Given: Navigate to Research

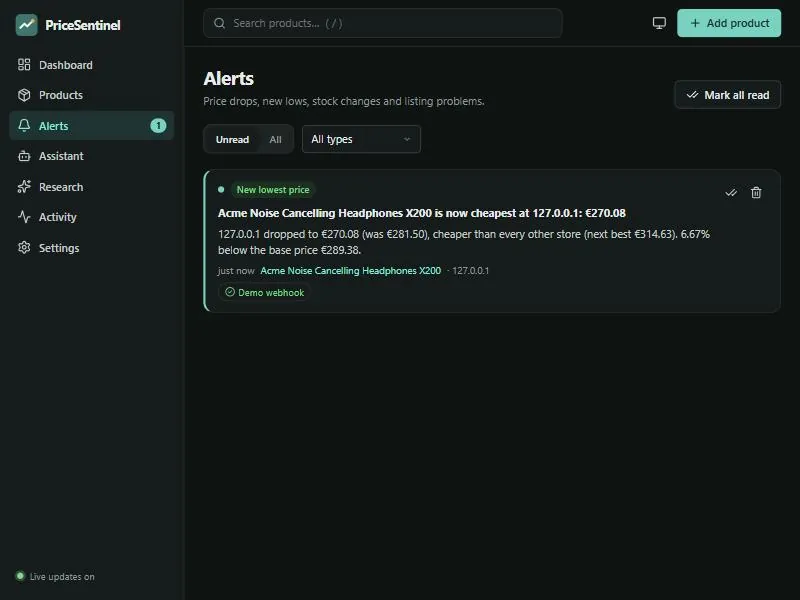Looking at the screenshot, I should 92,187.
